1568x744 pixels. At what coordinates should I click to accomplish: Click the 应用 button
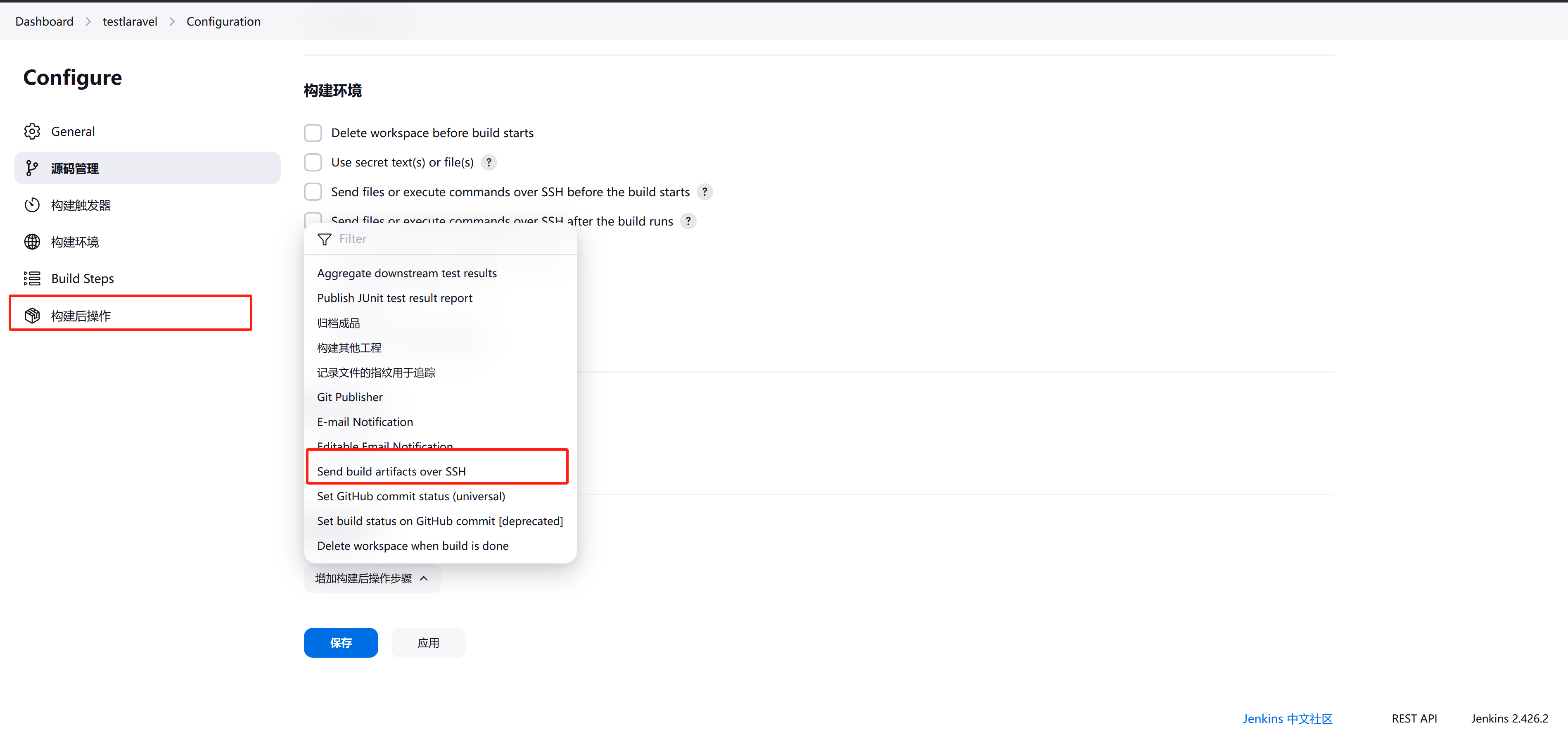pyautogui.click(x=429, y=642)
